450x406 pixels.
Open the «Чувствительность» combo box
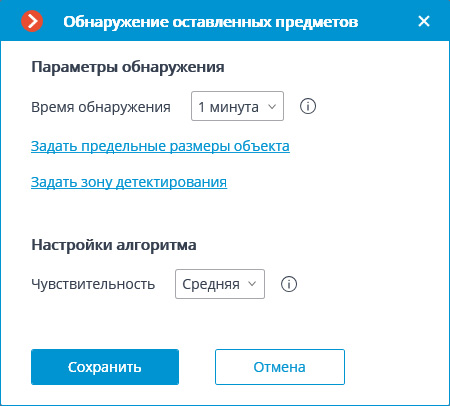coord(220,284)
